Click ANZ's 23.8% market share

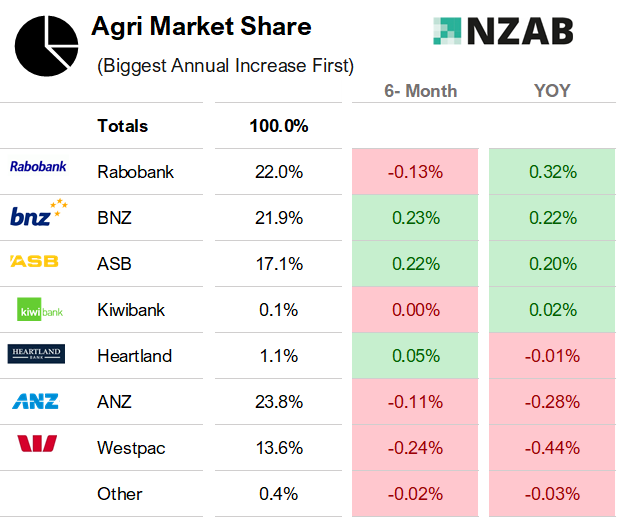278,402
